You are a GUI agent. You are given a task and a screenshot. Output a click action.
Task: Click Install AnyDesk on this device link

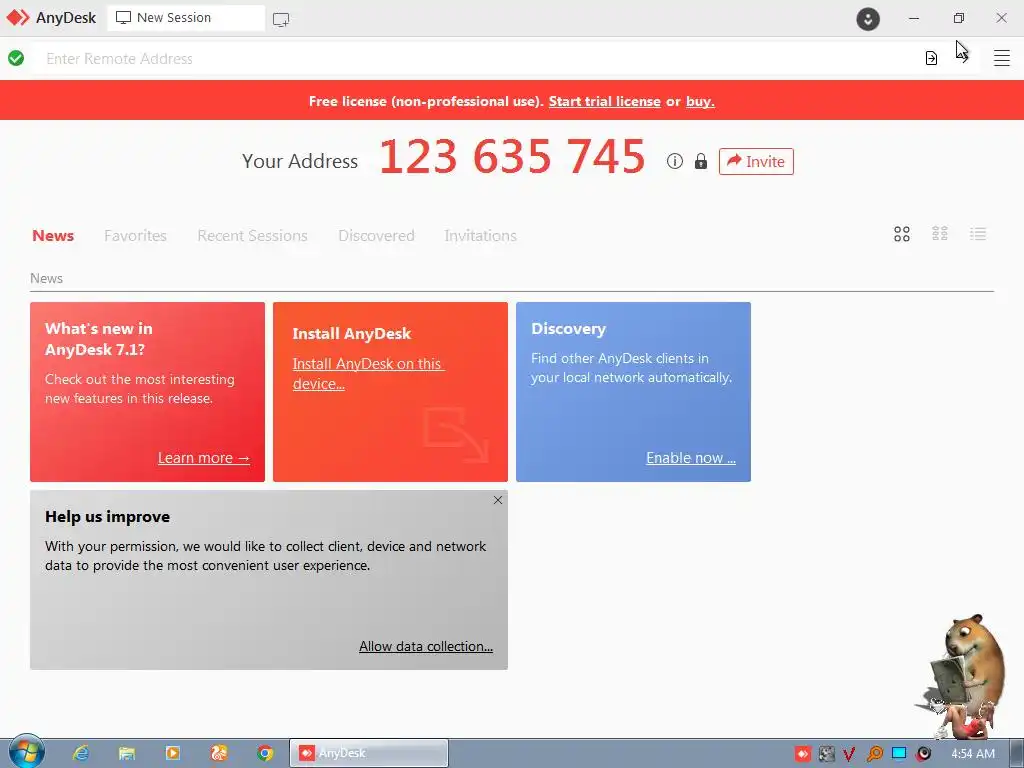pyautogui.click(x=368, y=374)
